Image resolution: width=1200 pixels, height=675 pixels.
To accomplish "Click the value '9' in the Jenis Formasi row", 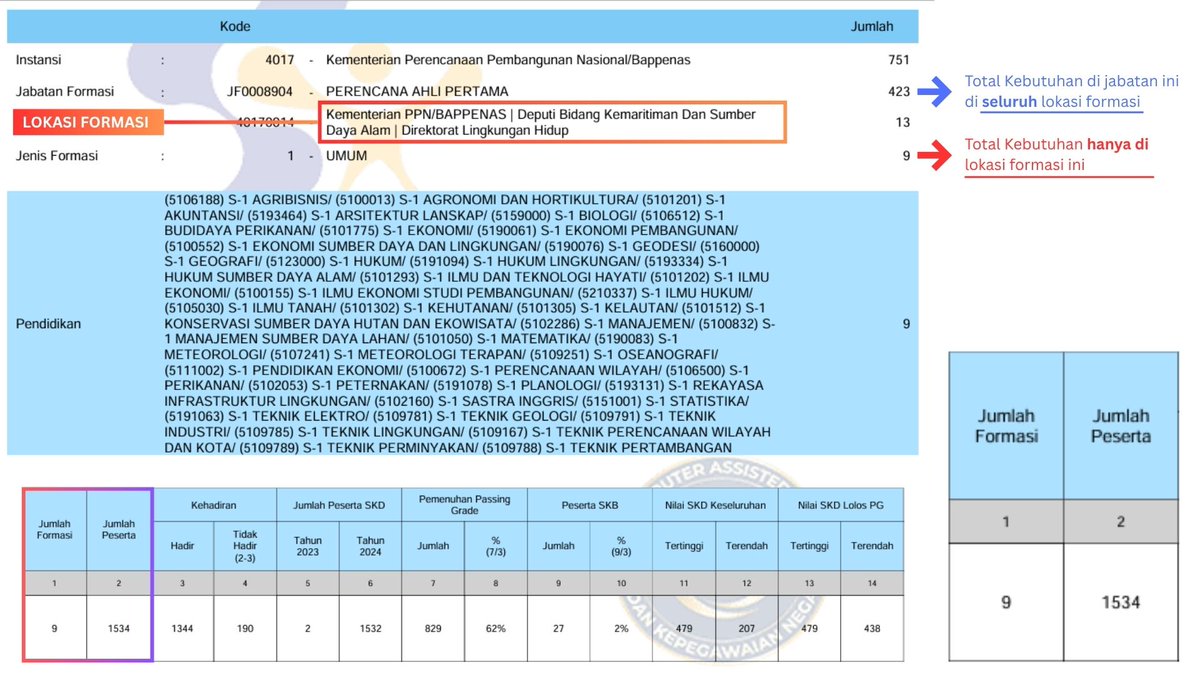I will click(x=906, y=156).
